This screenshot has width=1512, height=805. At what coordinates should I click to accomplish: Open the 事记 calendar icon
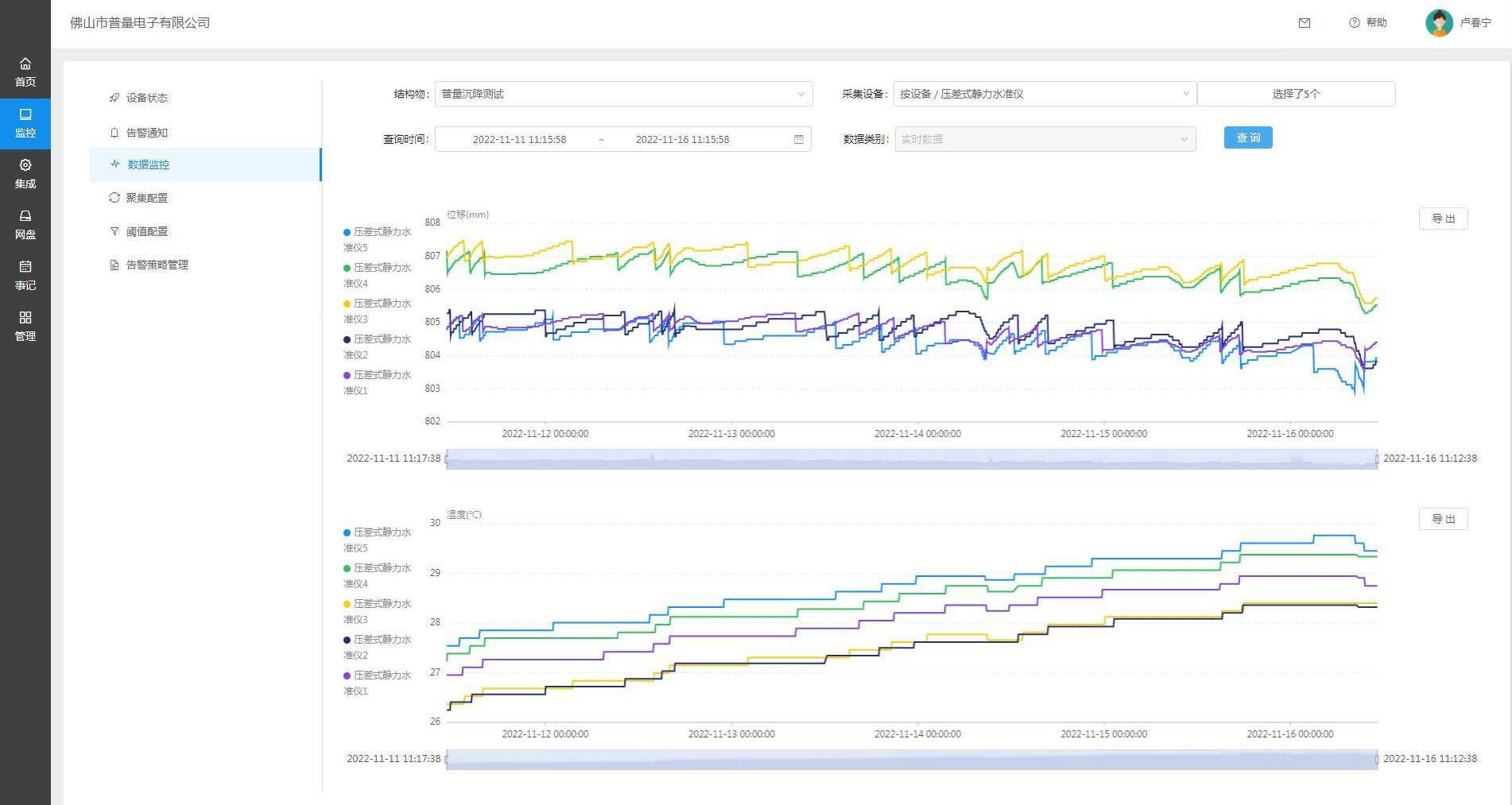coord(25,267)
